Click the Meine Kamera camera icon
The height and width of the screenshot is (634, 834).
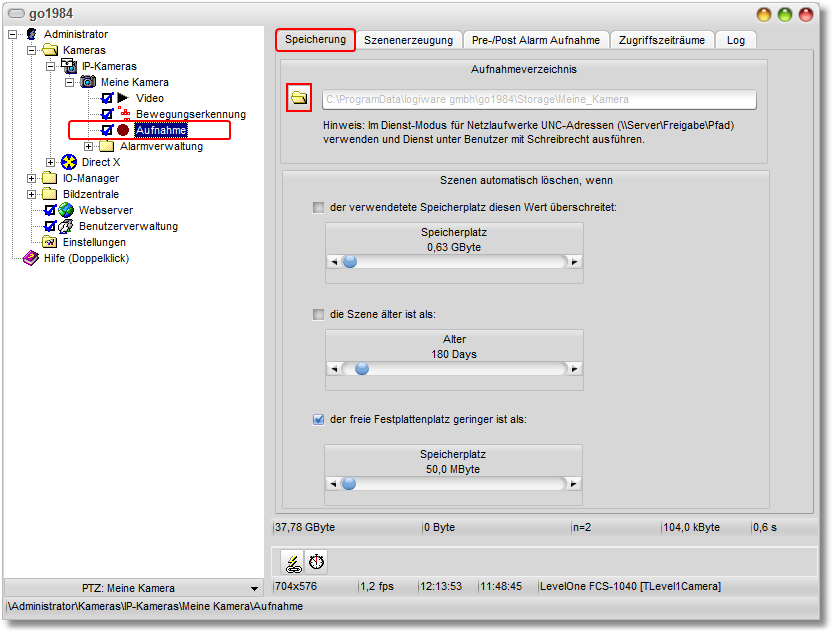pyautogui.click(x=88, y=82)
